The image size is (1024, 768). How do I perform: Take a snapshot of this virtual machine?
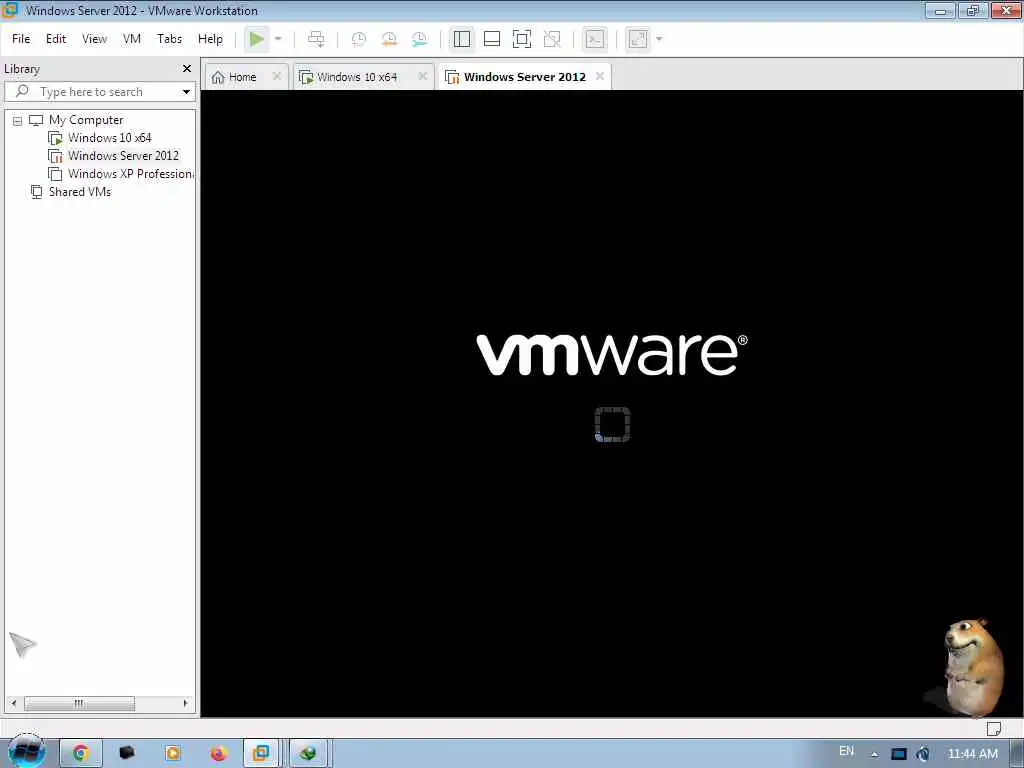tap(359, 39)
